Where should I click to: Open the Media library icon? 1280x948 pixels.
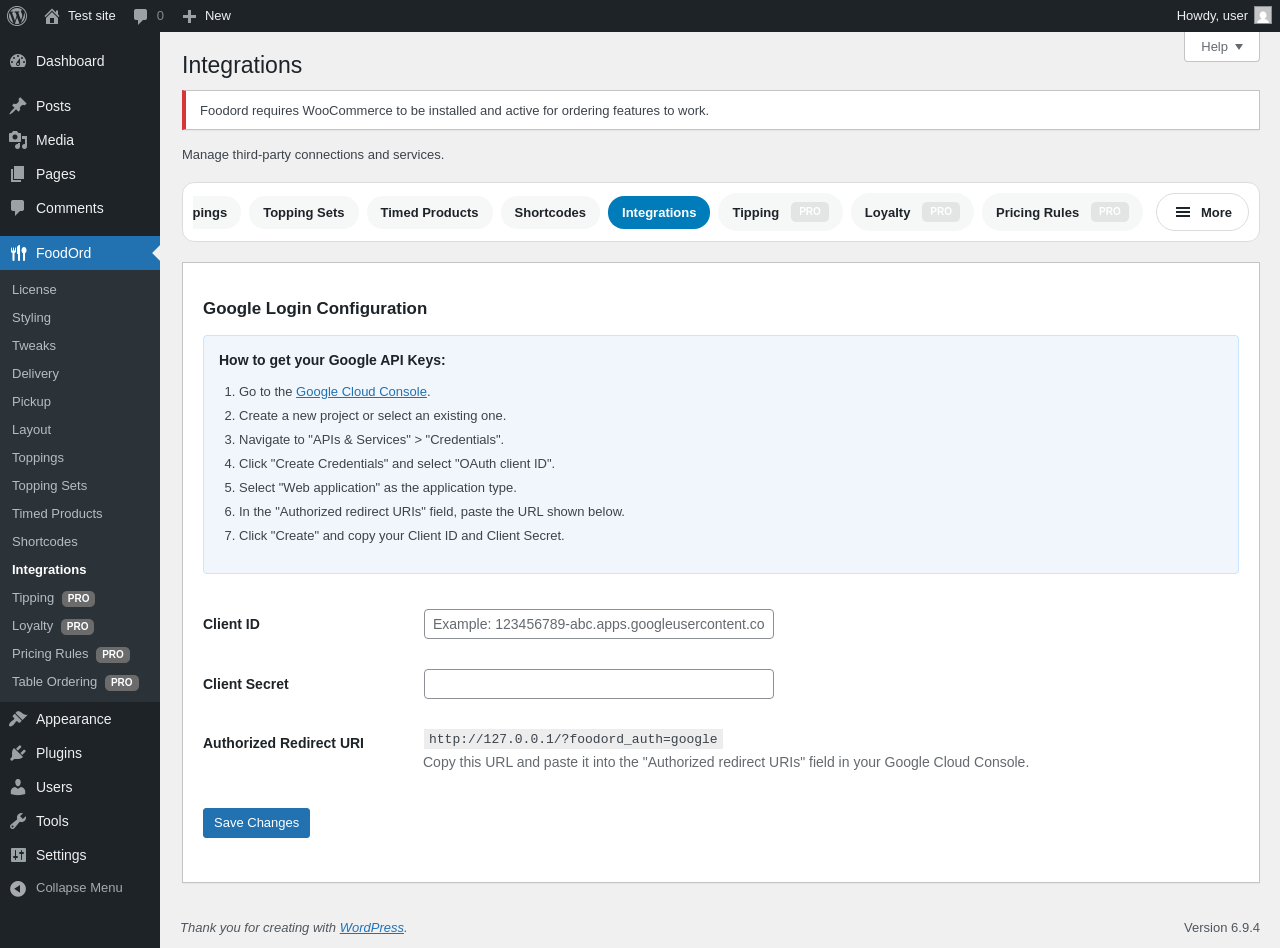[18, 140]
